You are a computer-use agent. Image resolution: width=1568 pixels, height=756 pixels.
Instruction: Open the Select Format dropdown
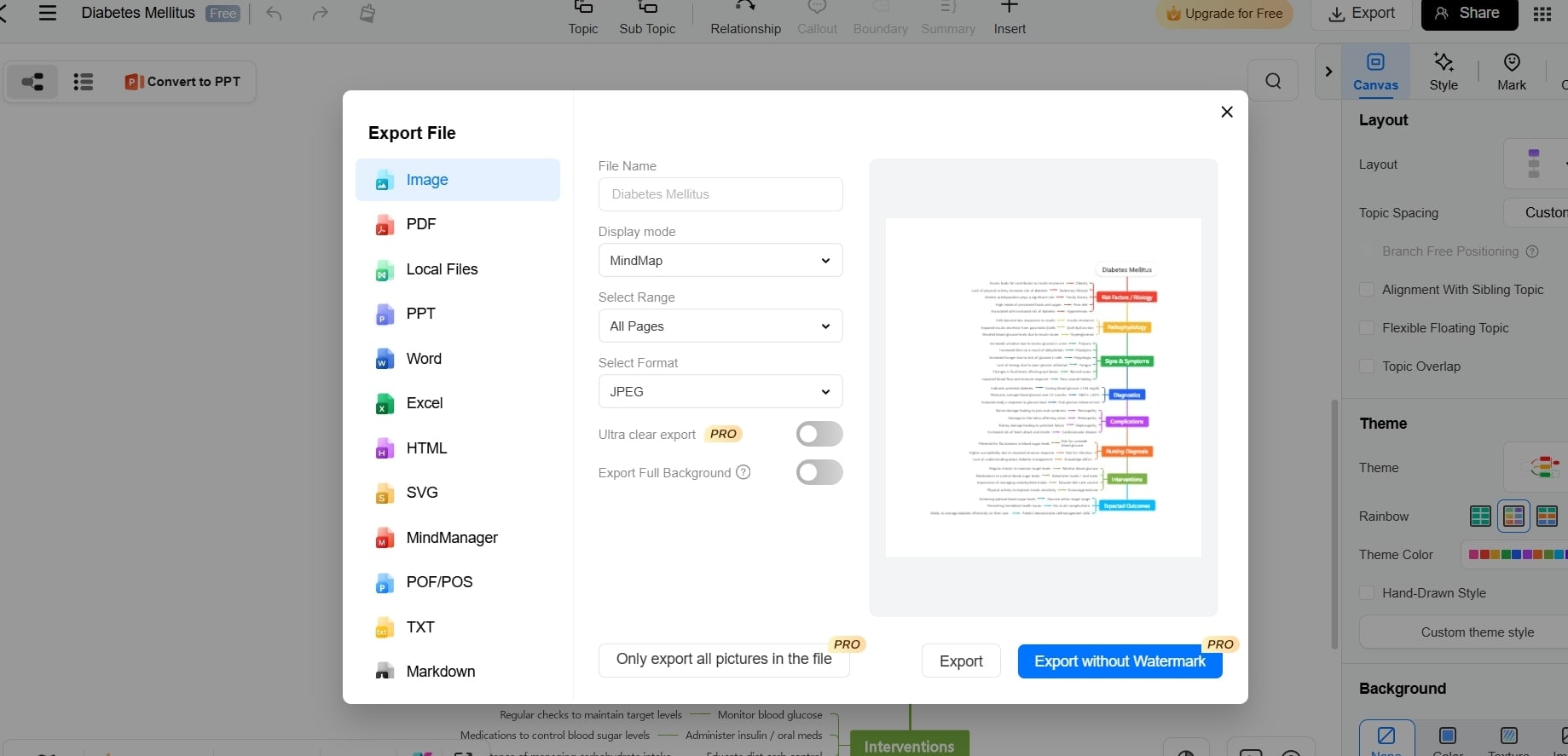pos(720,391)
